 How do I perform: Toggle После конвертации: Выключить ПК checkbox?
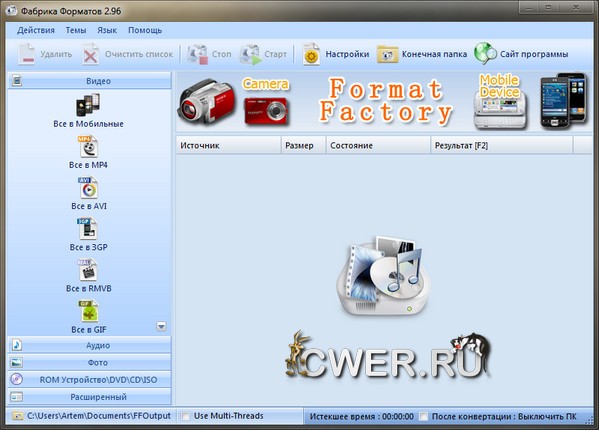[x=423, y=416]
